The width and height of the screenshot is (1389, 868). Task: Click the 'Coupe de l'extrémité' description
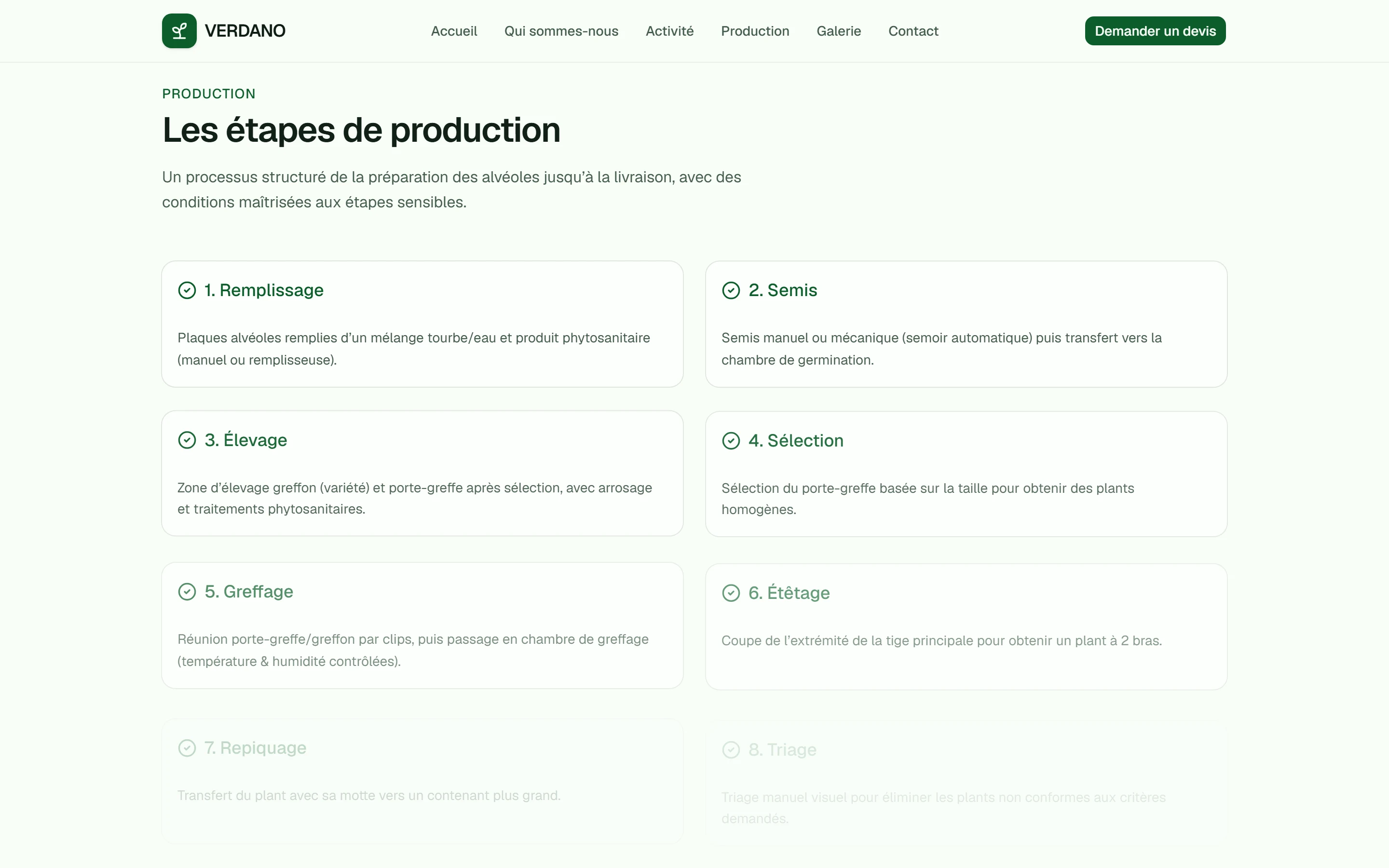point(941,641)
